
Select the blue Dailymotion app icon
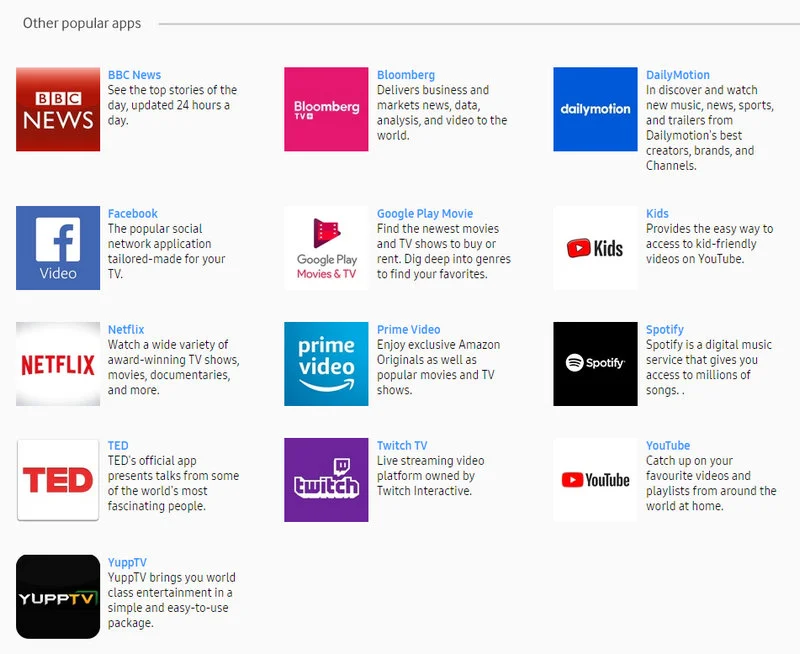point(595,109)
